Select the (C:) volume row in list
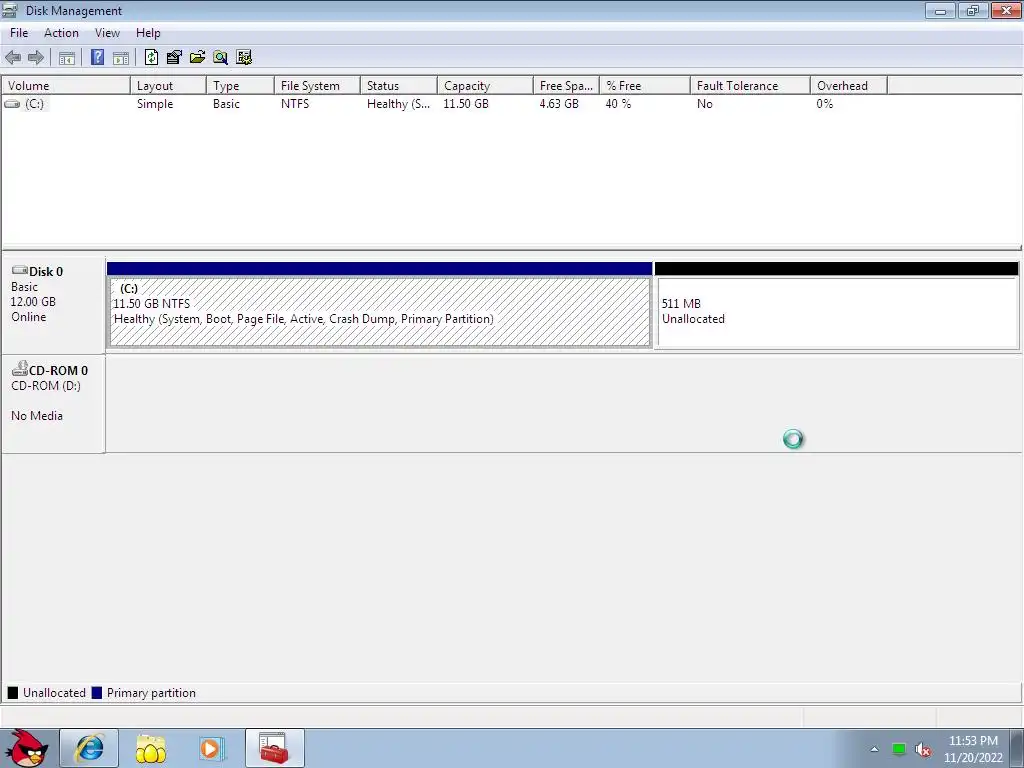 [444, 104]
